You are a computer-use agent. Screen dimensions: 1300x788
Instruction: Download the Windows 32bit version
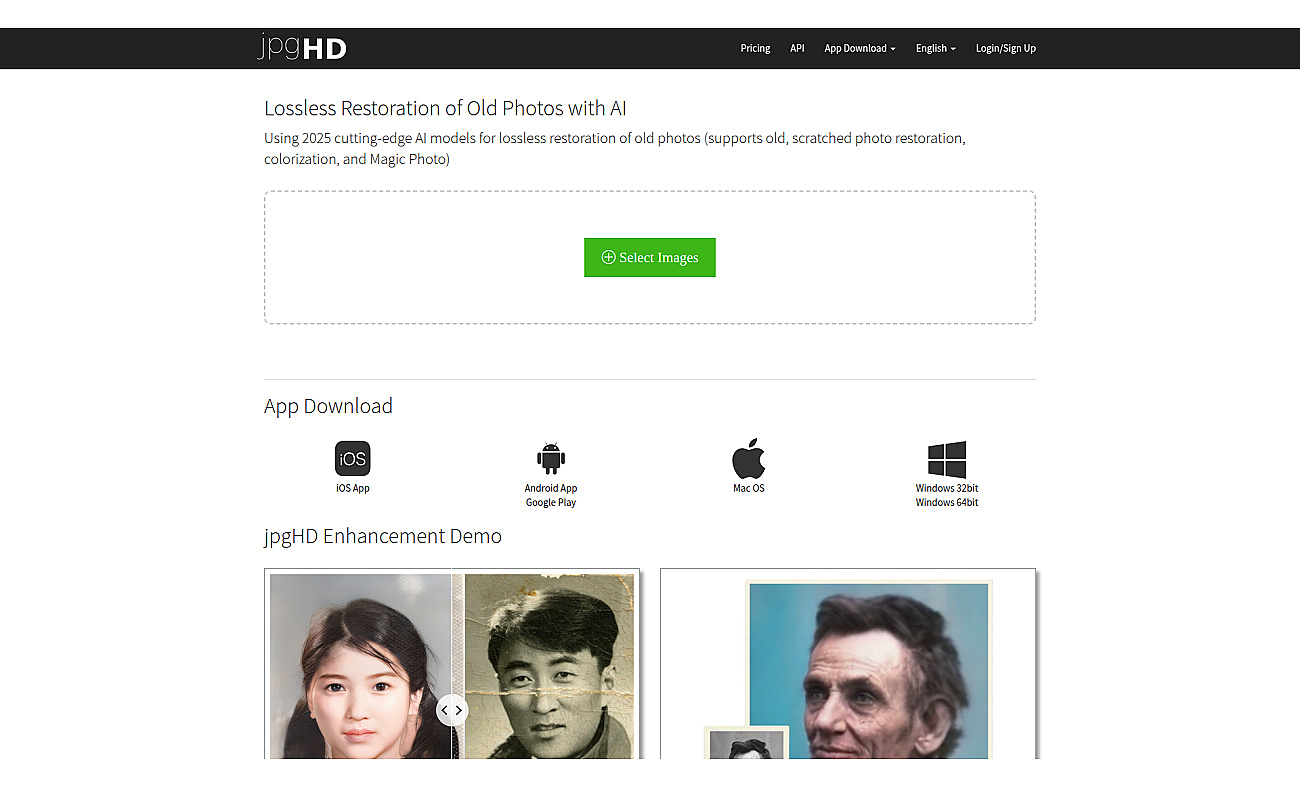point(947,488)
